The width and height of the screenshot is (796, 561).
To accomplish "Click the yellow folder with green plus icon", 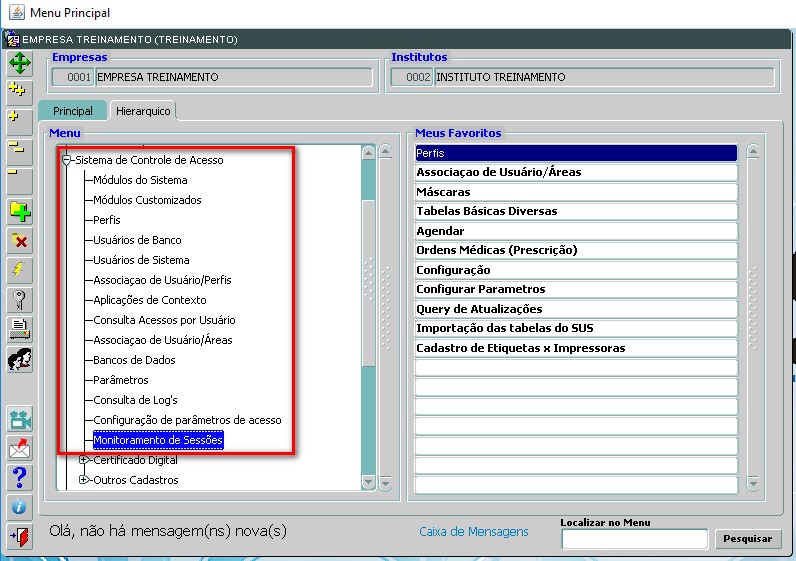I will click(19, 212).
